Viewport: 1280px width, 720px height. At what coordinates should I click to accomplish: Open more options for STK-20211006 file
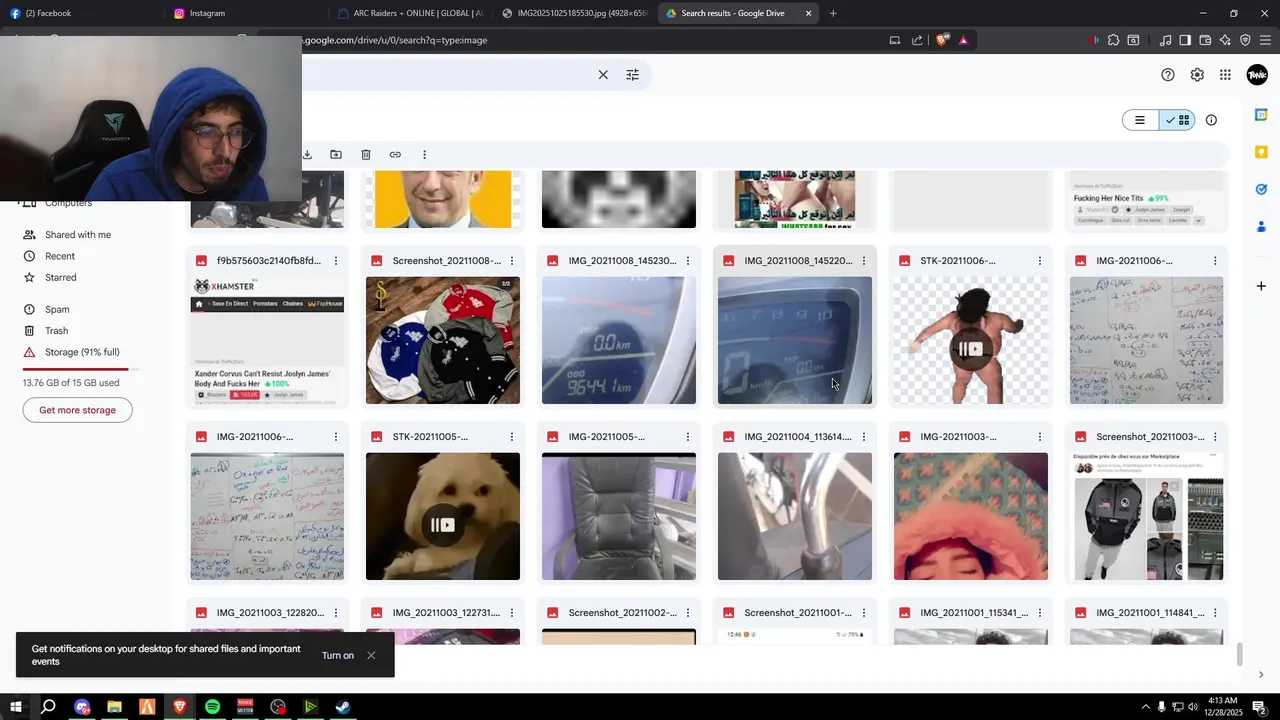1040,261
